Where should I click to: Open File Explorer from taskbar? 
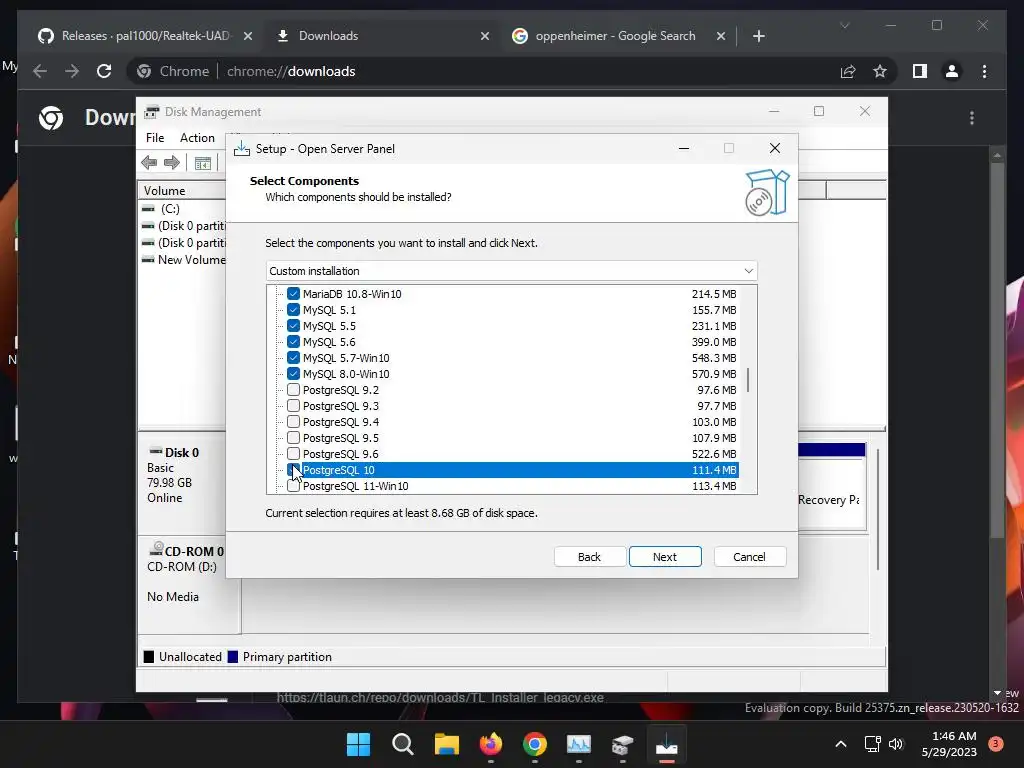pos(447,744)
